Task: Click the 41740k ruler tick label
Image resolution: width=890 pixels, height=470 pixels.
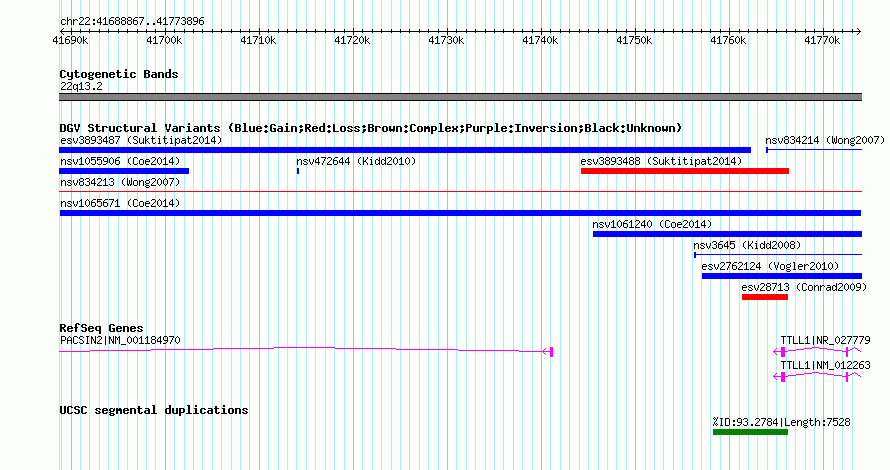Action: coord(540,40)
